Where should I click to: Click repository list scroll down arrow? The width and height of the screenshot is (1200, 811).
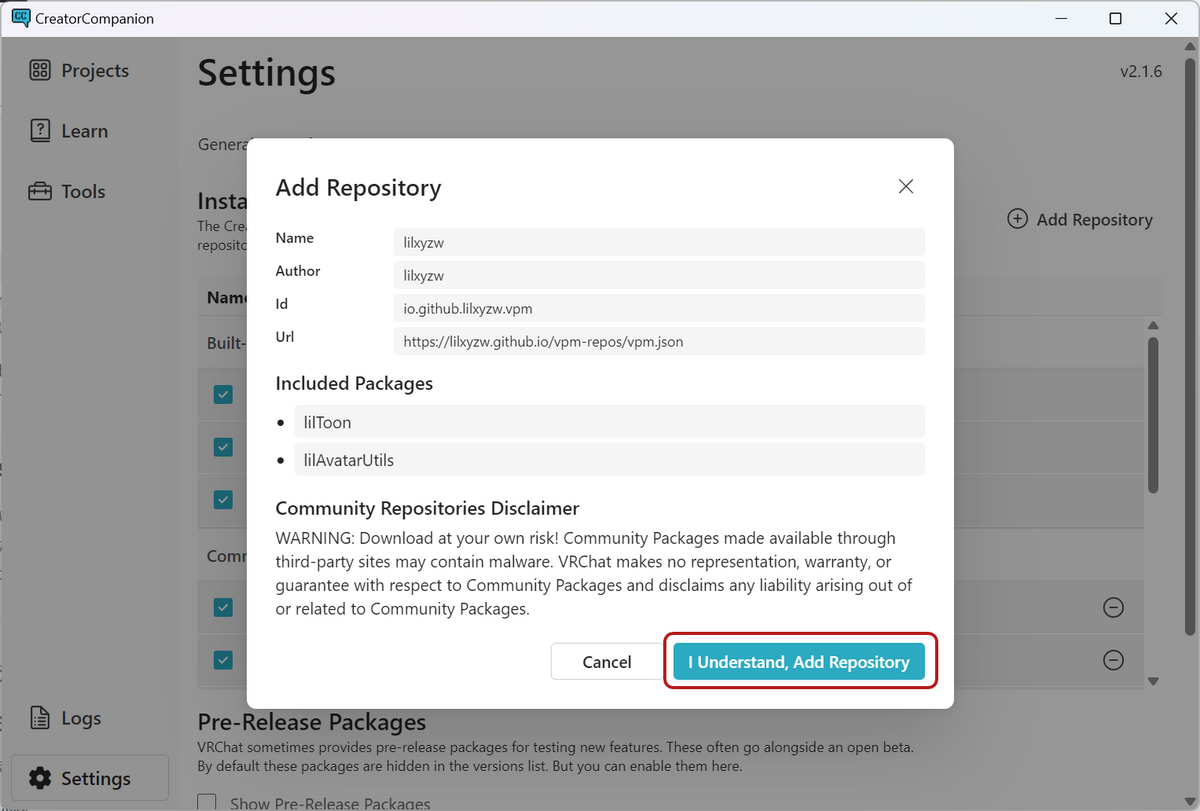coord(1153,681)
